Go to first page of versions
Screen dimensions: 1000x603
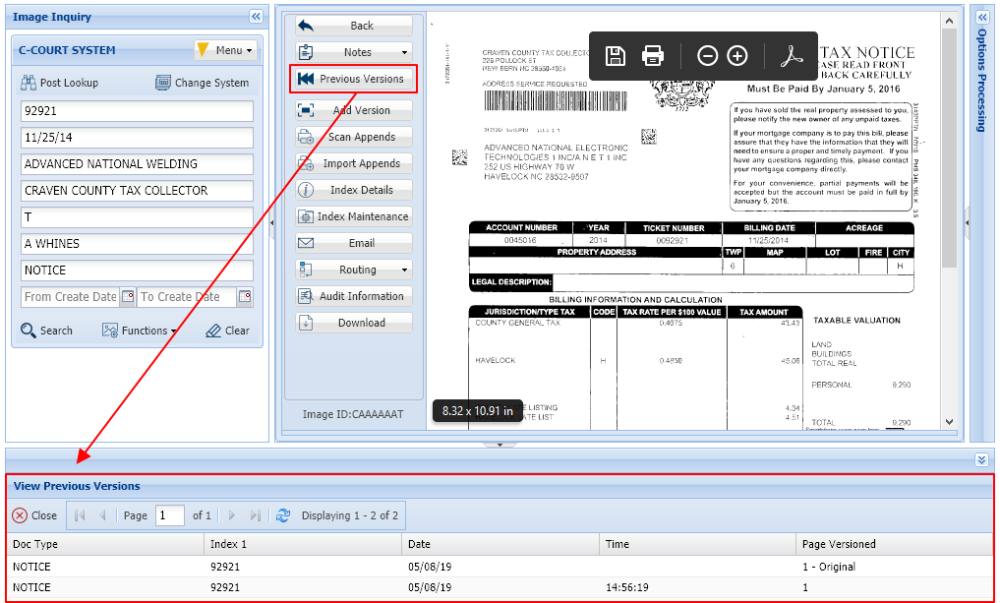(80, 515)
